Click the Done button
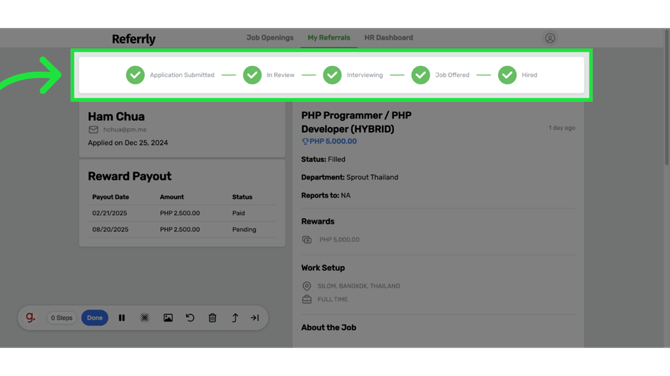Viewport: 670px width, 376px height. 94,318
